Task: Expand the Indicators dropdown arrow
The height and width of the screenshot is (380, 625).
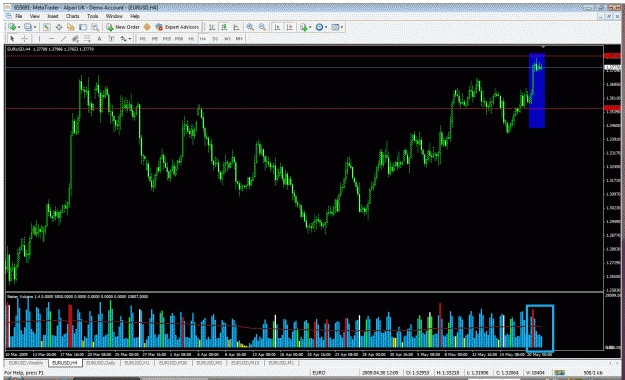Action: pos(310,27)
